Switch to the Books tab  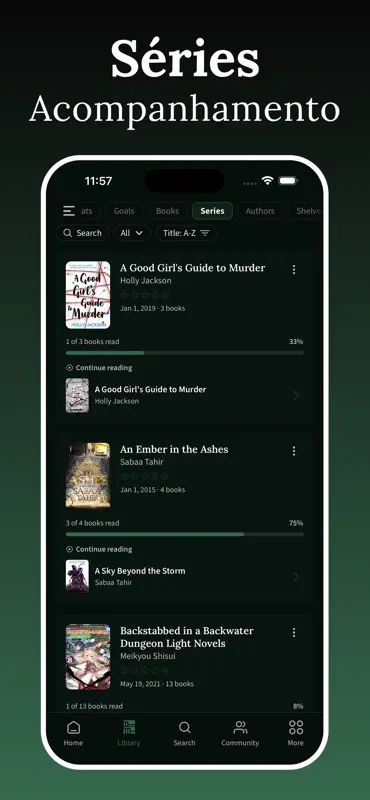pos(167,211)
